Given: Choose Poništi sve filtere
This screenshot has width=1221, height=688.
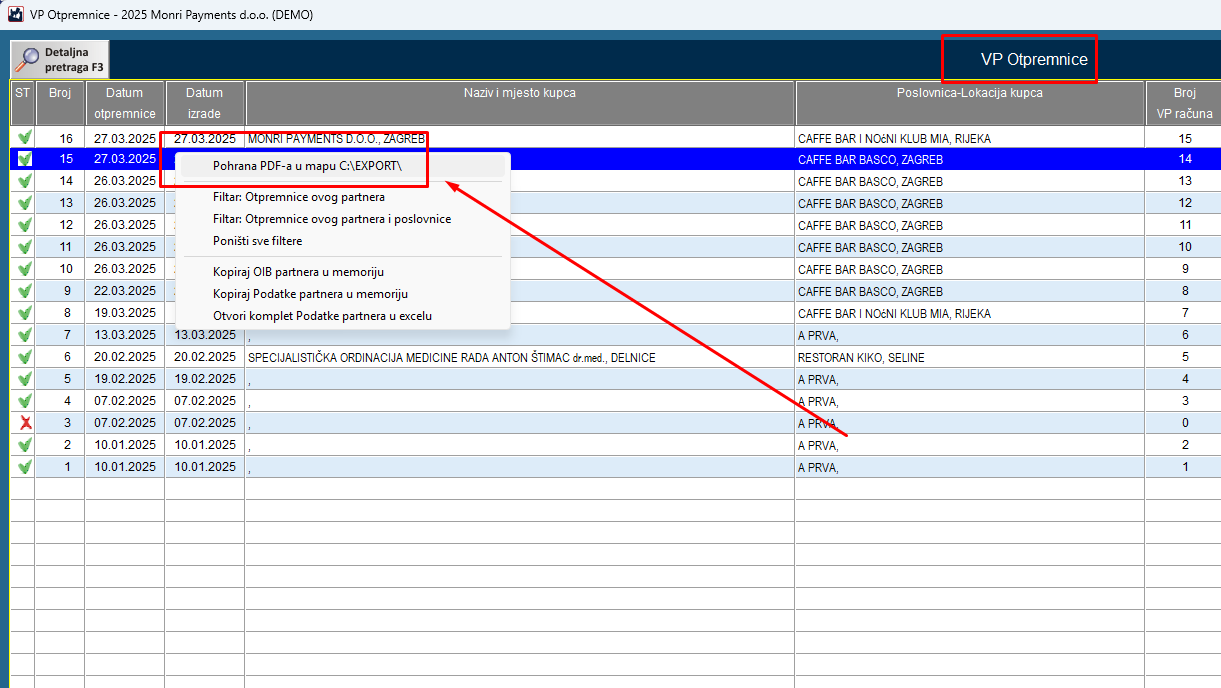Looking at the screenshot, I should point(343,241).
